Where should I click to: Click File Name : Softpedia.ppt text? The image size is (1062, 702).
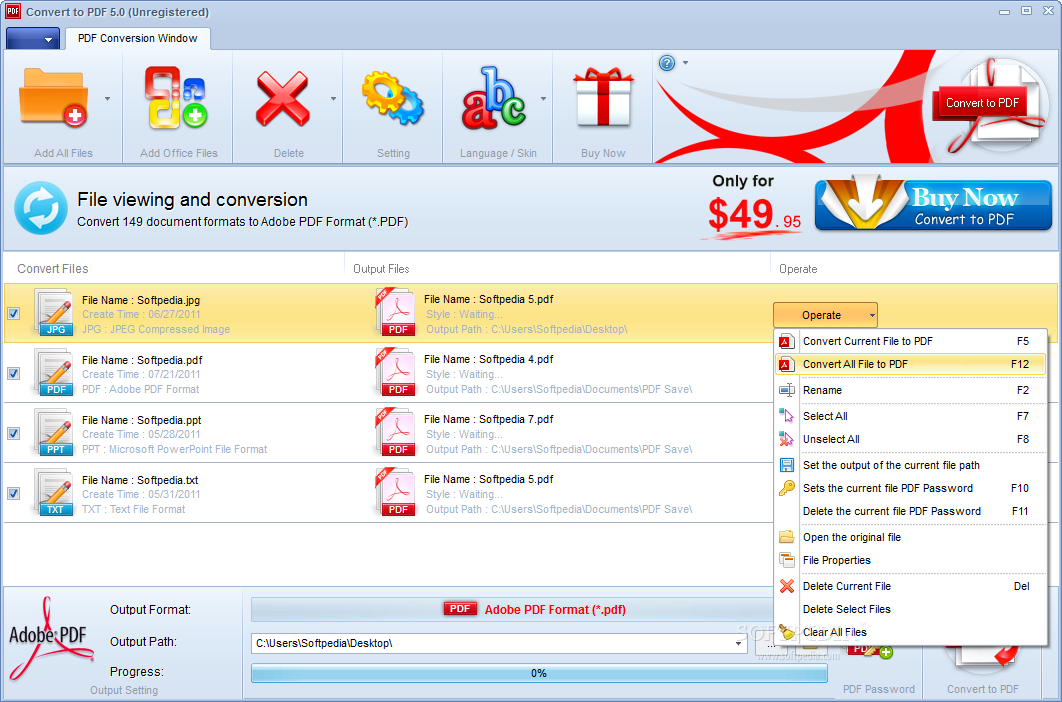coord(142,420)
